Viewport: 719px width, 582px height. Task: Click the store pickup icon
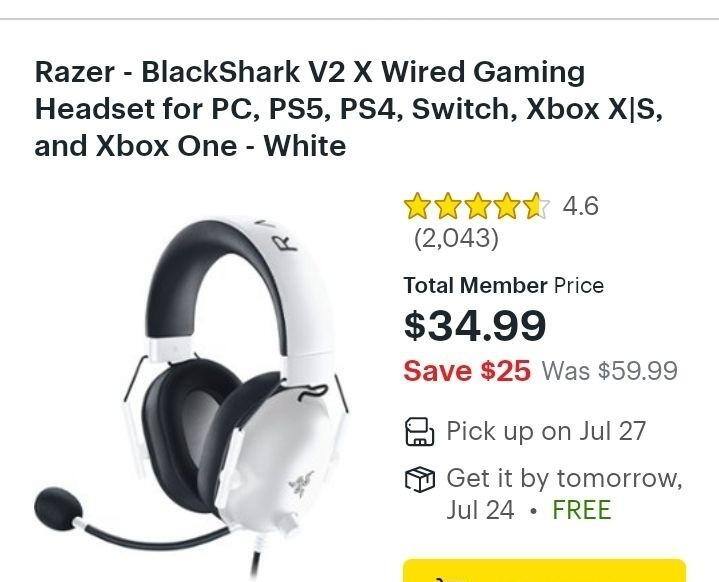pos(420,432)
